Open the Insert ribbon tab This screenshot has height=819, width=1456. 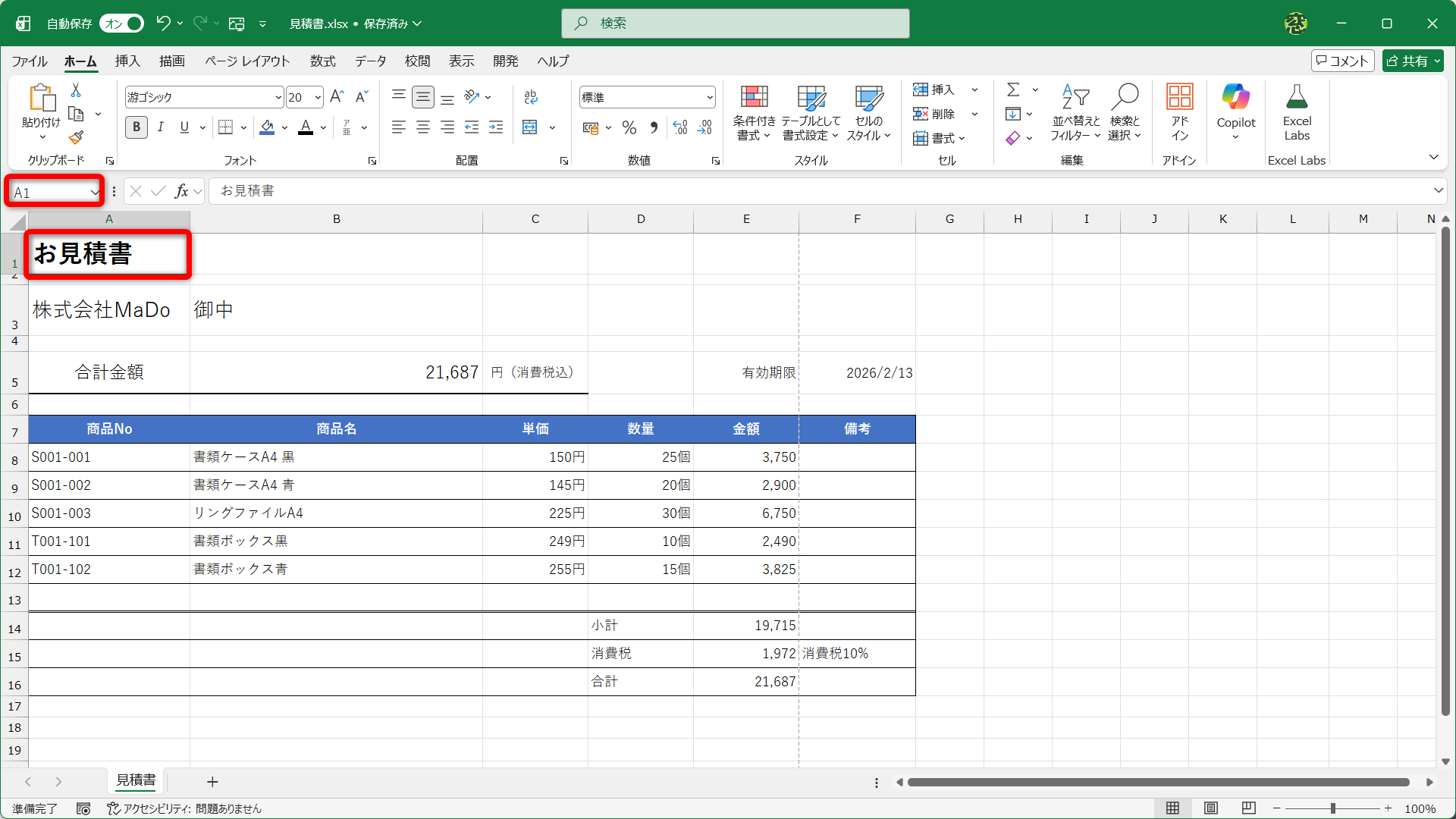pyautogui.click(x=127, y=61)
